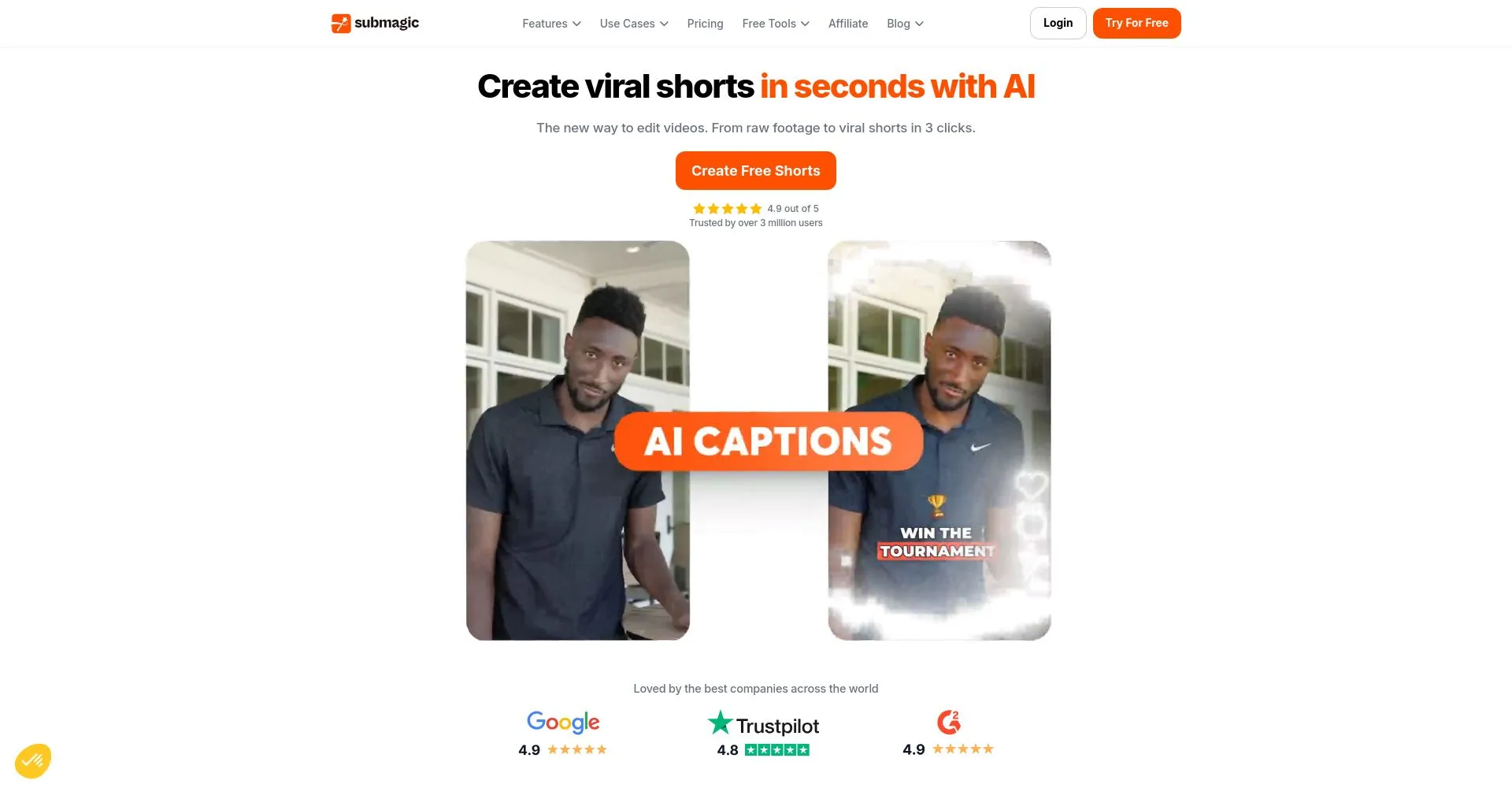Viewport: 1512px width, 788px height.
Task: Click the trophy emoji in captioned video
Action: (936, 505)
